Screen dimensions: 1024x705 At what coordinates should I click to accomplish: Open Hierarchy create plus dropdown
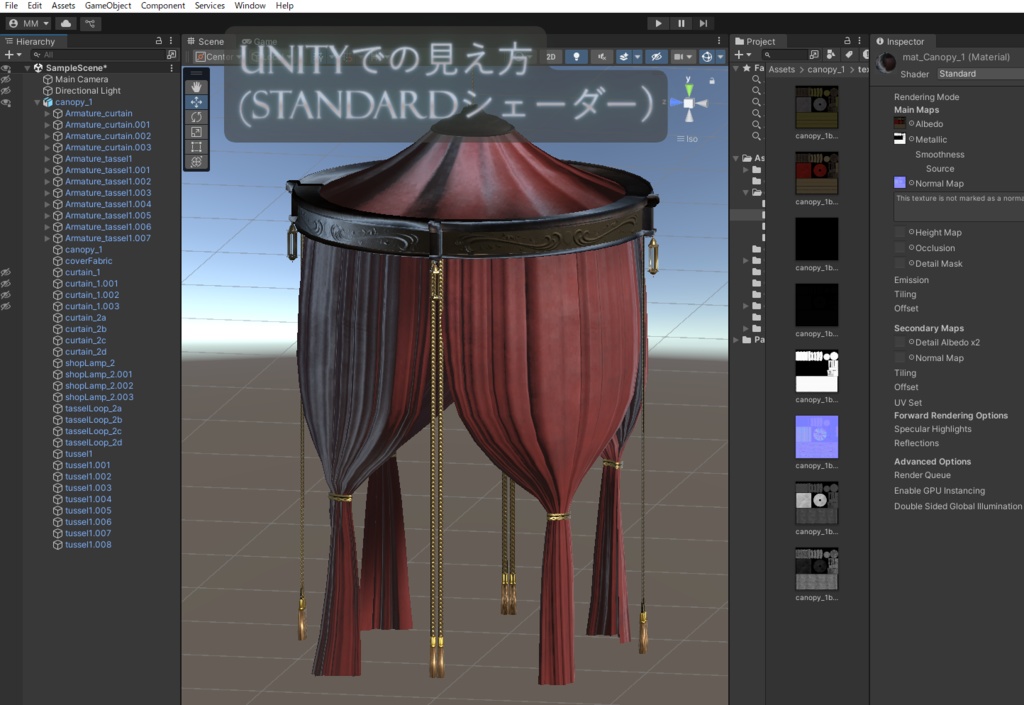(x=13, y=55)
